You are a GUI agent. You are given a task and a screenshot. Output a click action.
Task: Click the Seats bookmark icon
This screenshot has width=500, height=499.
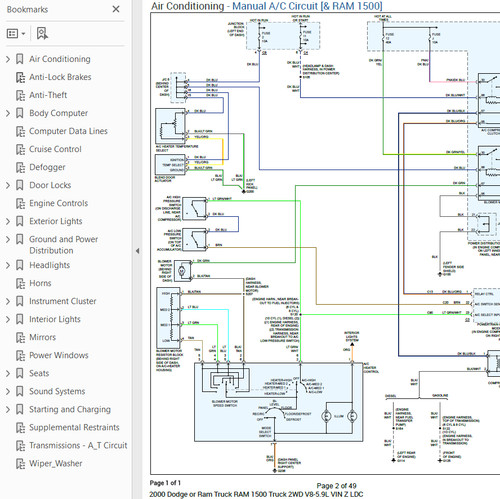click(x=20, y=373)
